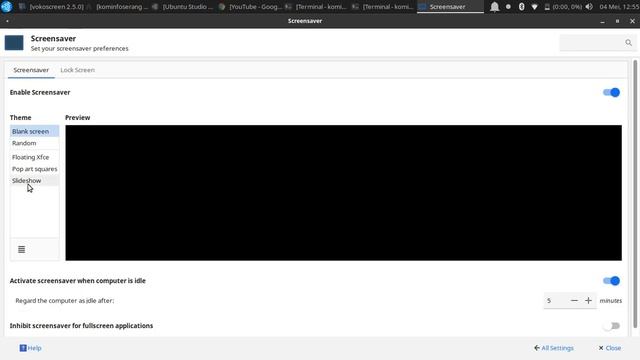This screenshot has width=640, height=360.
Task: Enable Inhibit screensaver for fullscreen applications
Action: 611,326
